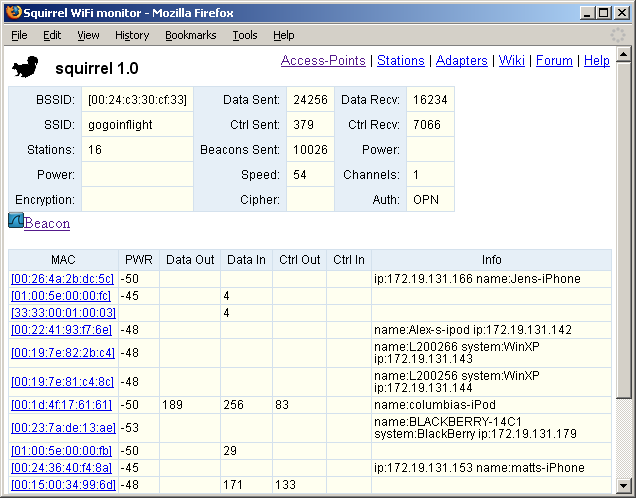This screenshot has height=498, width=636.
Task: Open station 00:19:7e:81:c4:8c link
Action: click(62, 382)
